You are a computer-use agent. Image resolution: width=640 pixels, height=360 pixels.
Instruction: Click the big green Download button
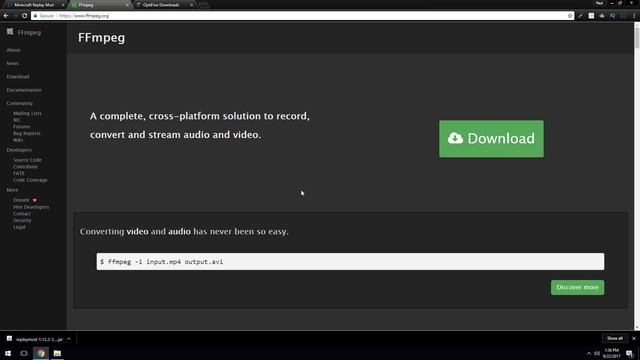click(x=491, y=138)
